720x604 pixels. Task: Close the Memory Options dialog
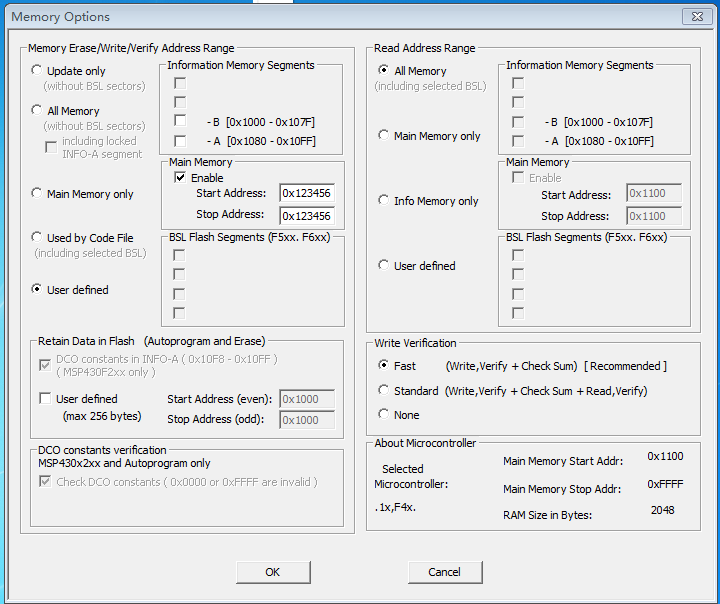(697, 17)
